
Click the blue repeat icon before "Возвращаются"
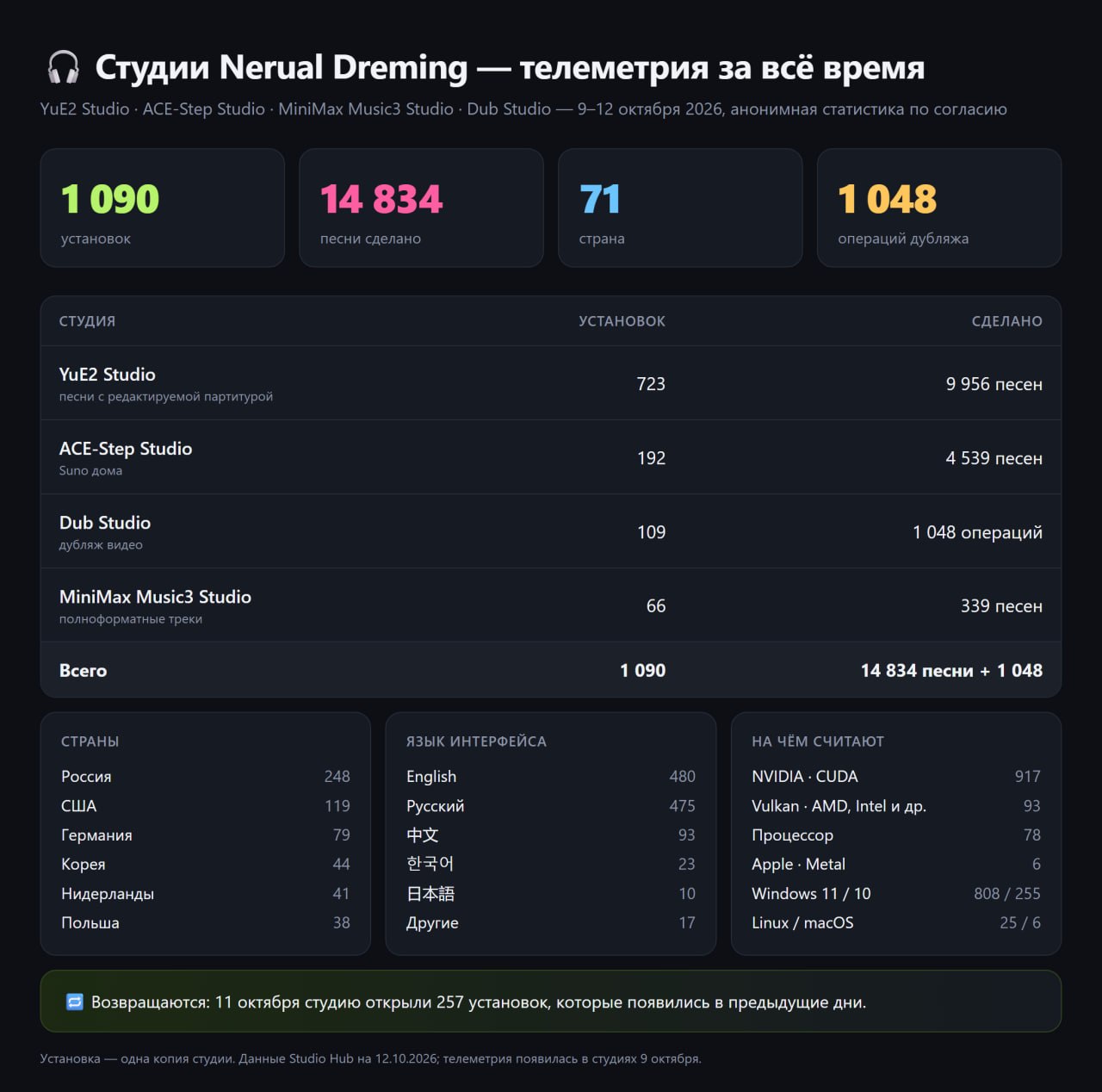[x=75, y=1002]
